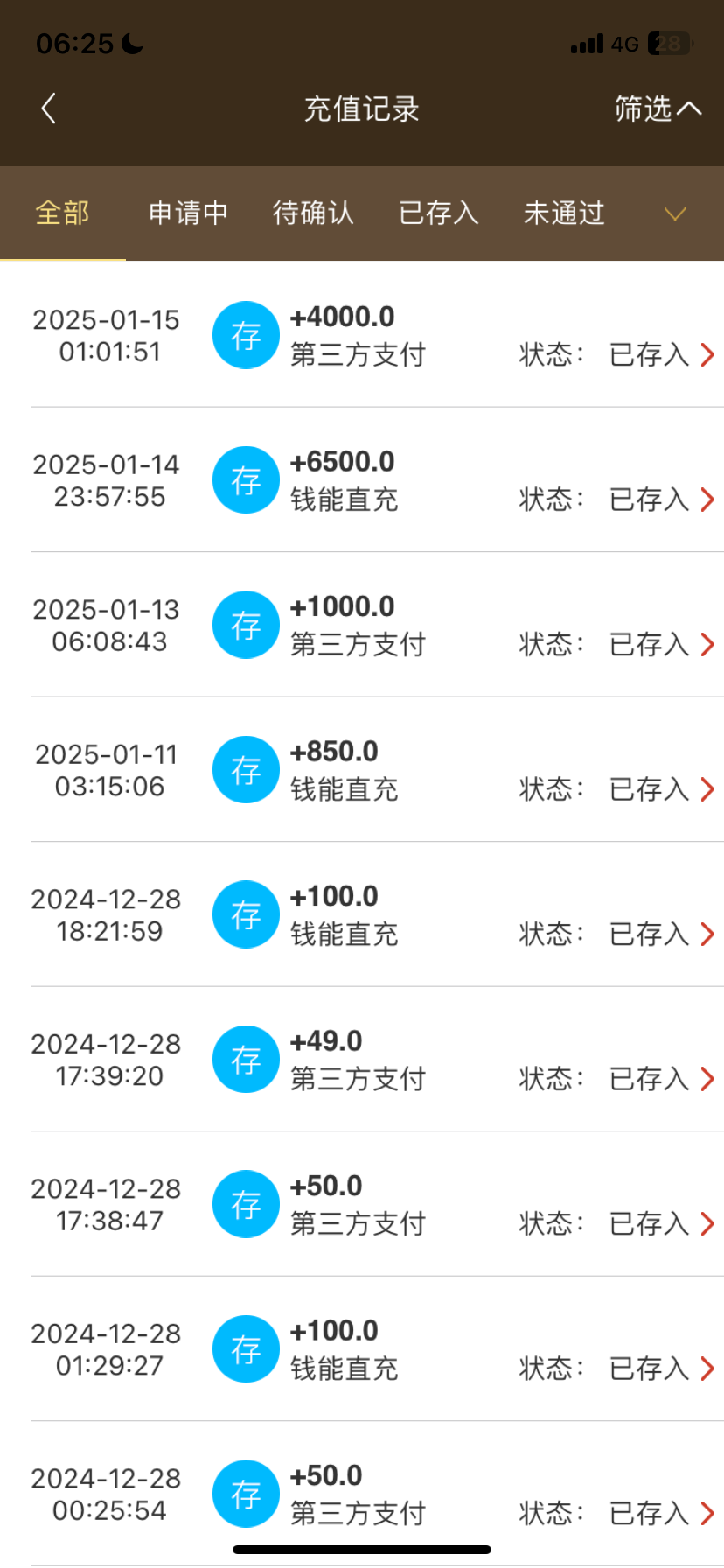Collapse the 筛选 filter panel
The width and height of the screenshot is (724, 1568).
[x=658, y=108]
